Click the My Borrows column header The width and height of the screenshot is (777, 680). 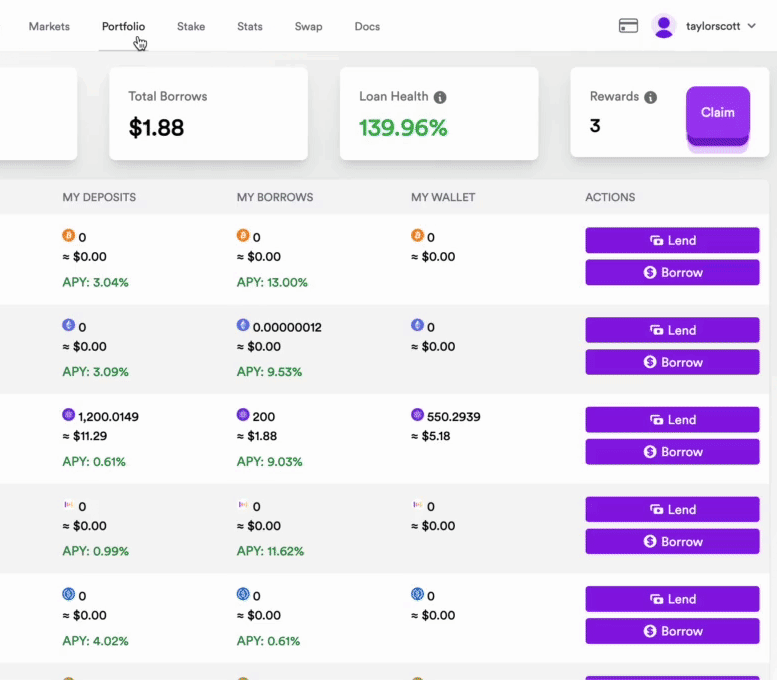(x=275, y=197)
